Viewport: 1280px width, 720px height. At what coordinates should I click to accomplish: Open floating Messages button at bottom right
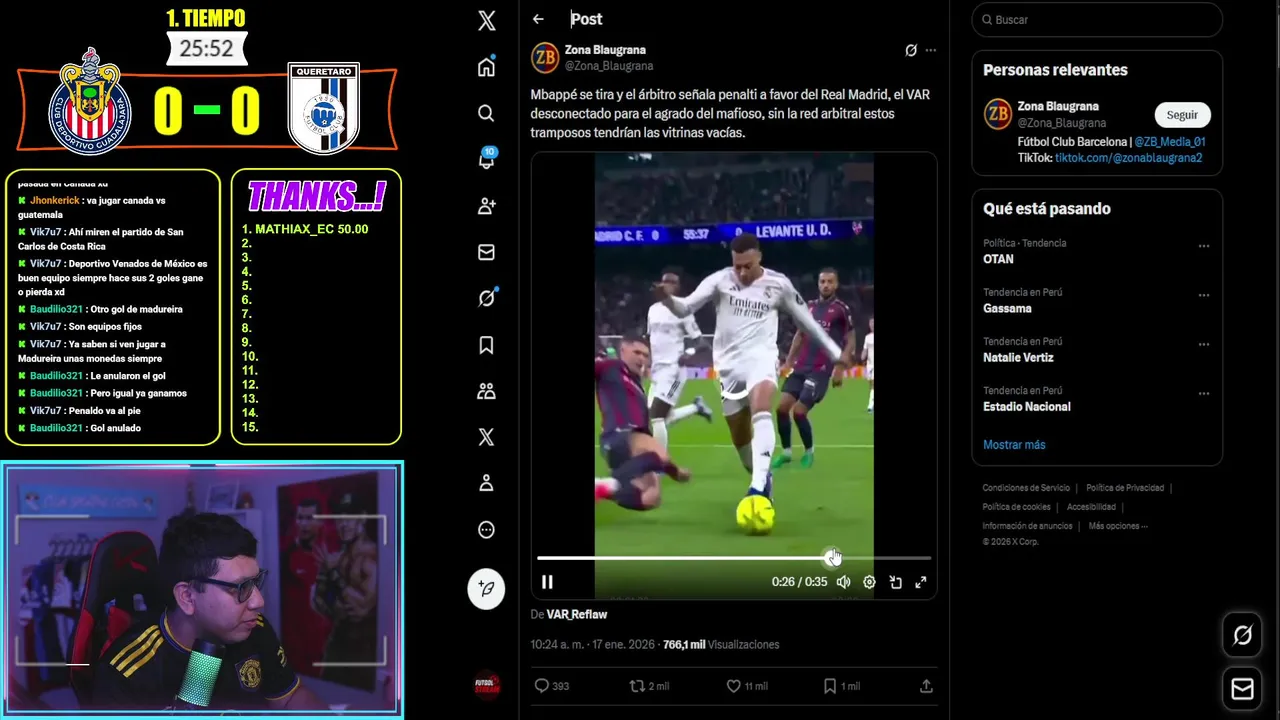click(x=1242, y=690)
